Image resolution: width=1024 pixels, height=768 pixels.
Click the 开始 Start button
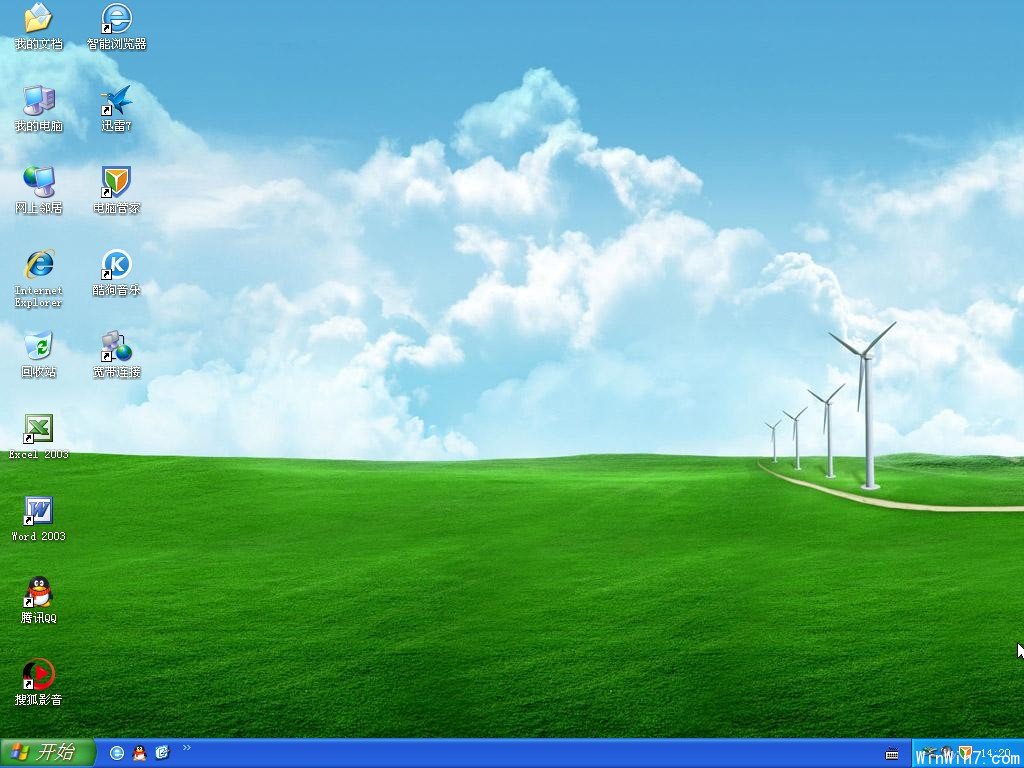[48, 753]
